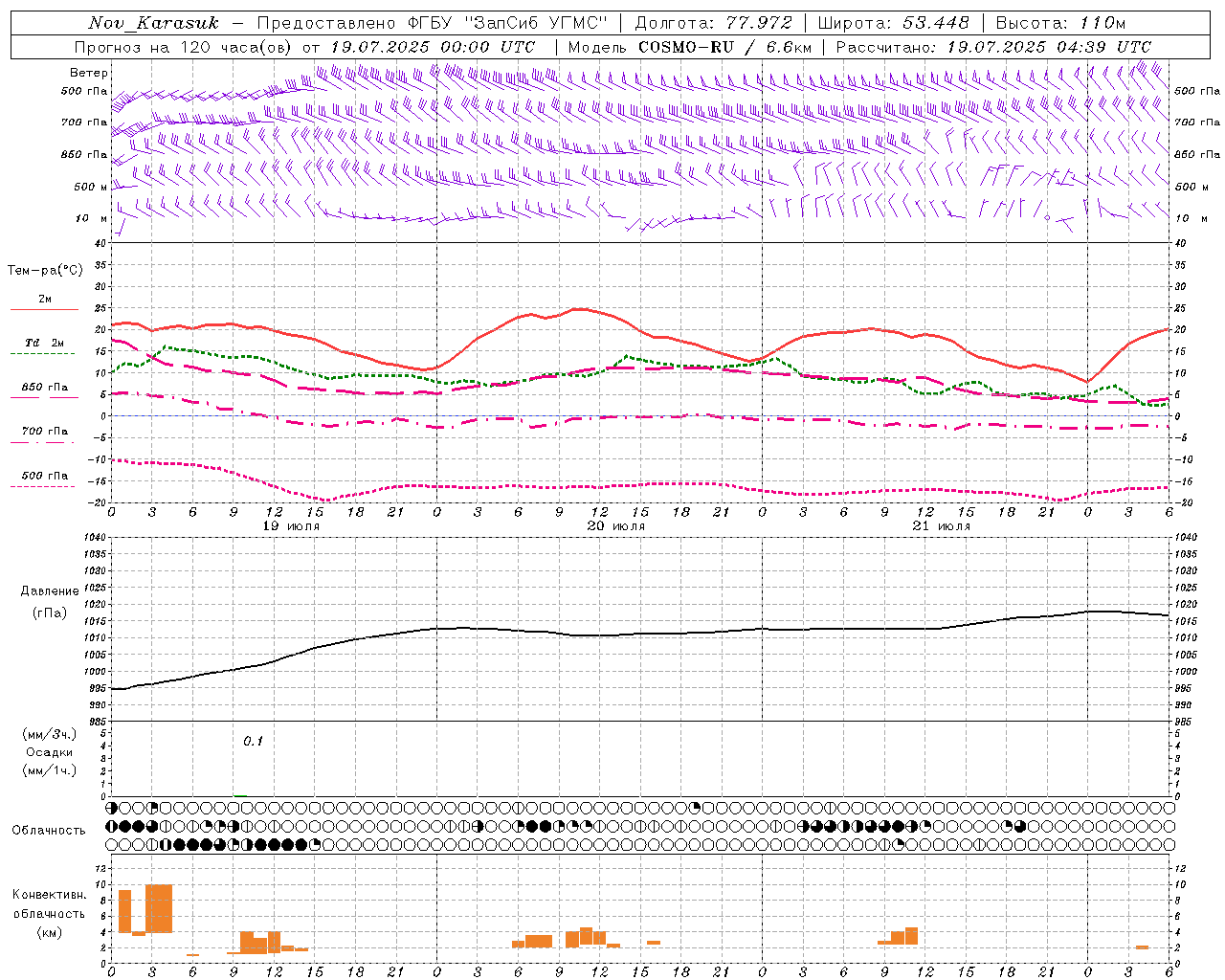Click the station name Nov_Karasuk
Screen dimensions: 1225x980
[153, 23]
